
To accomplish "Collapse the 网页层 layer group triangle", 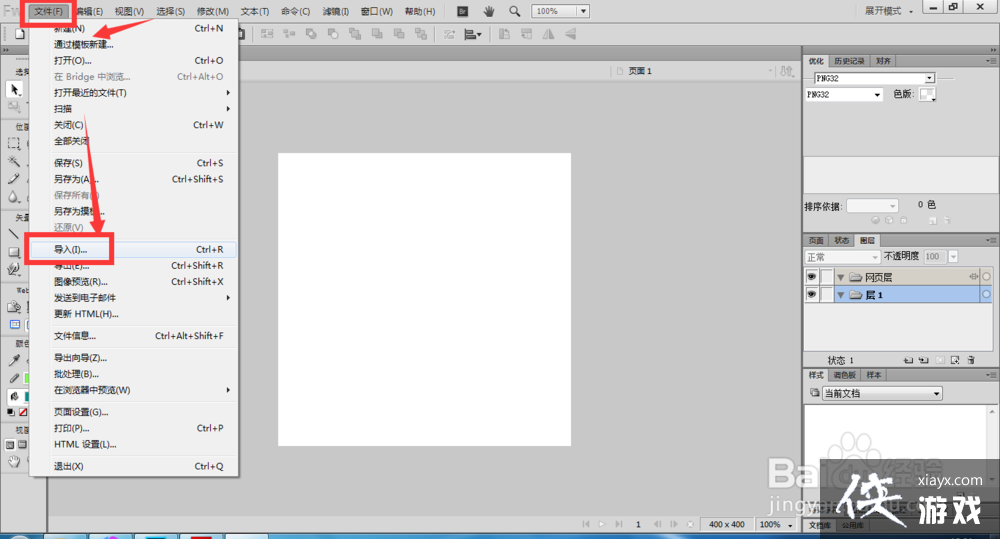I will (x=841, y=277).
